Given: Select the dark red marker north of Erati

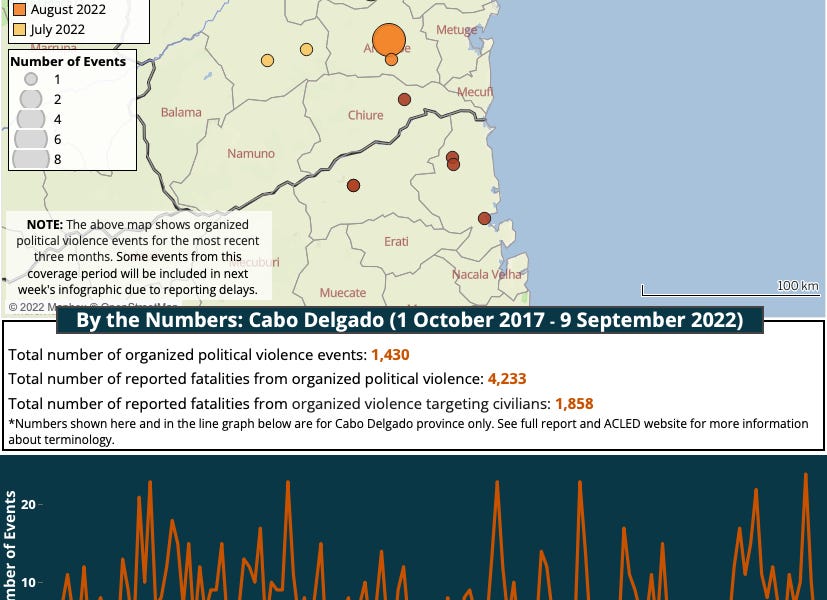Looking at the screenshot, I should [x=353, y=185].
